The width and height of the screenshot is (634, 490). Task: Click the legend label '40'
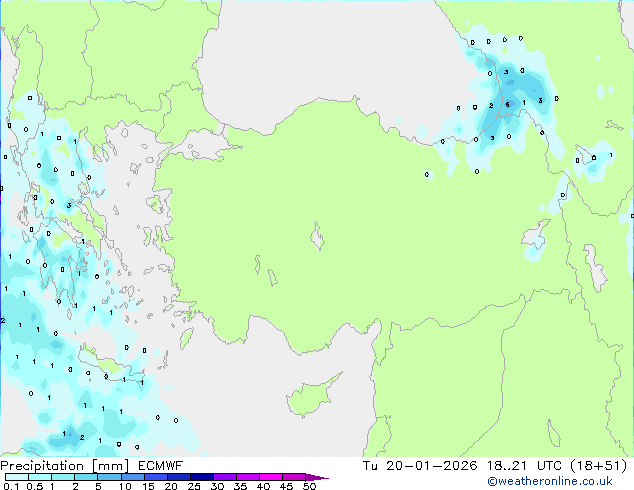click(x=263, y=486)
